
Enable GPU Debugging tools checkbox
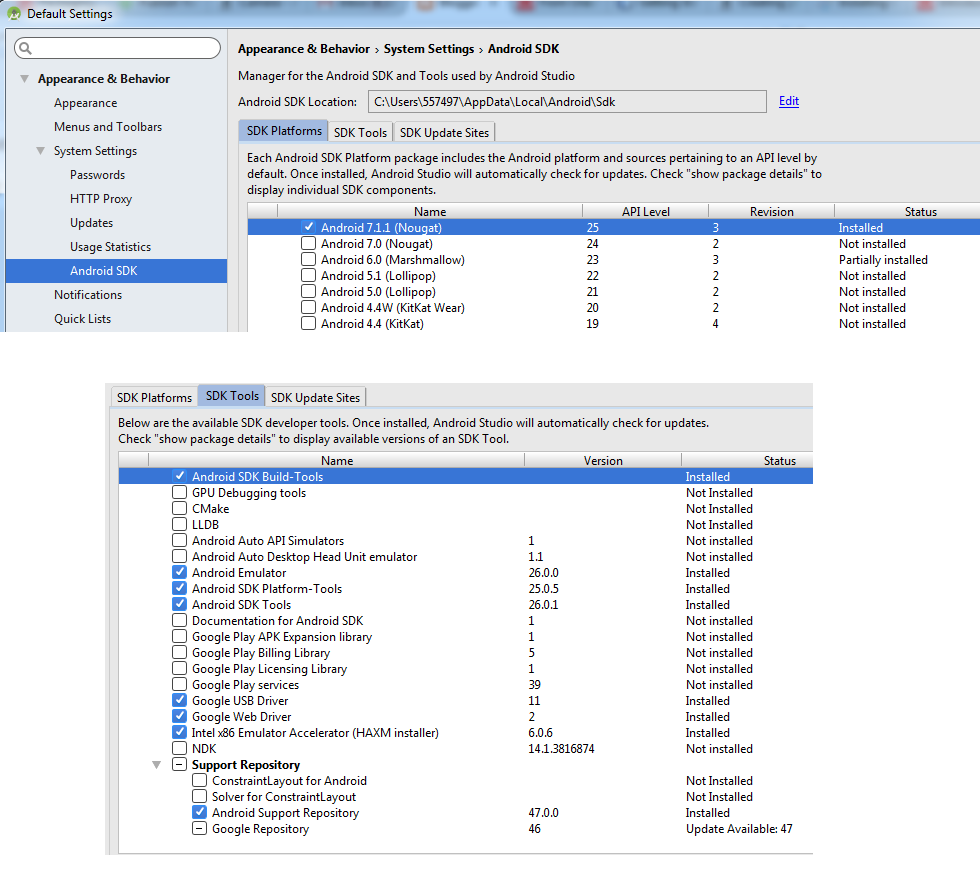pos(179,492)
